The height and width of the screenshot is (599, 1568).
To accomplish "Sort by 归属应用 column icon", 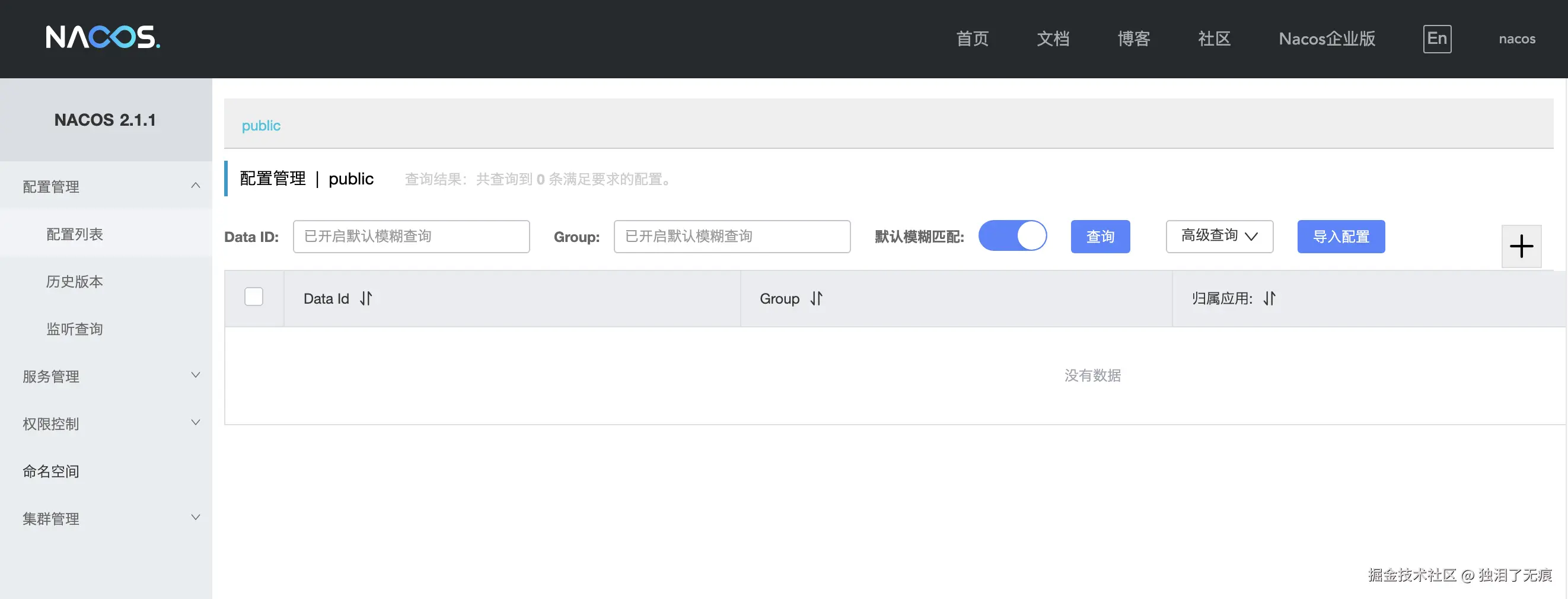I will tap(1269, 298).
